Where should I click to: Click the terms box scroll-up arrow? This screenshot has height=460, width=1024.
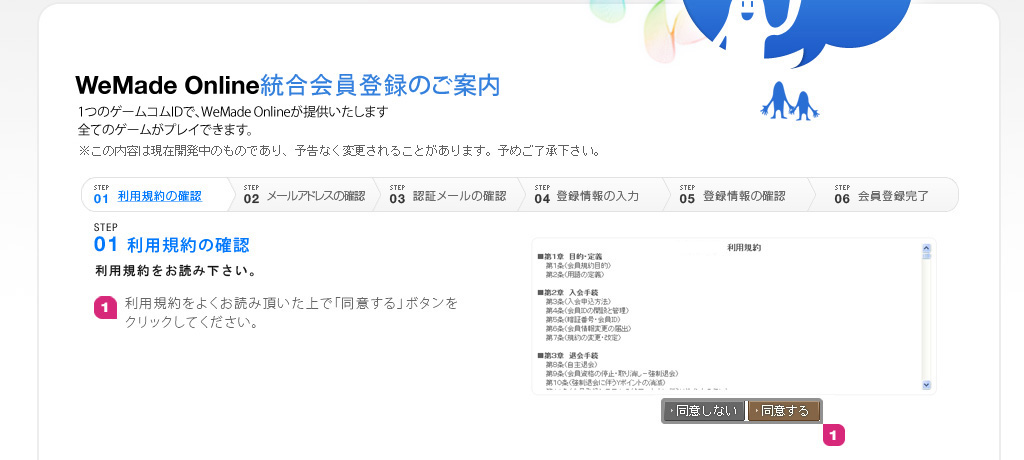point(926,248)
